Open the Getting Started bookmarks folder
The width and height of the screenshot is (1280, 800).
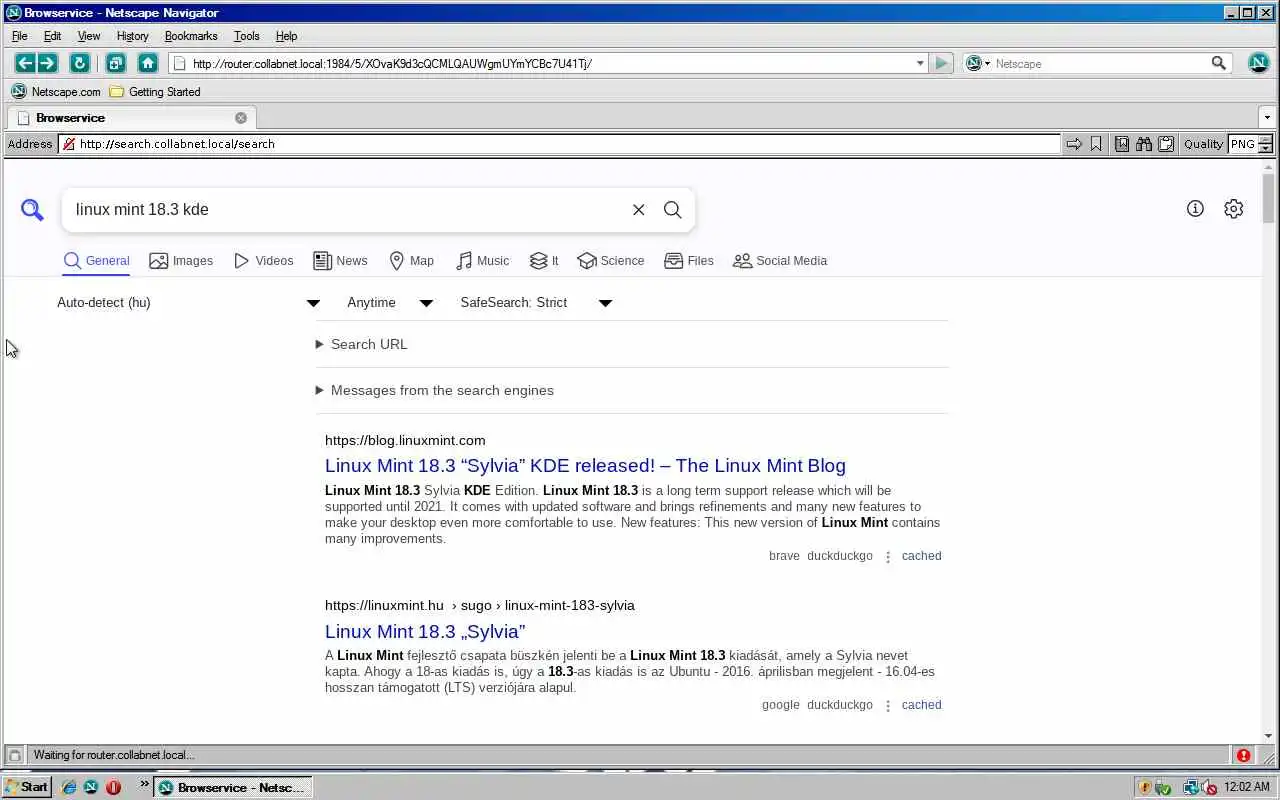155,91
